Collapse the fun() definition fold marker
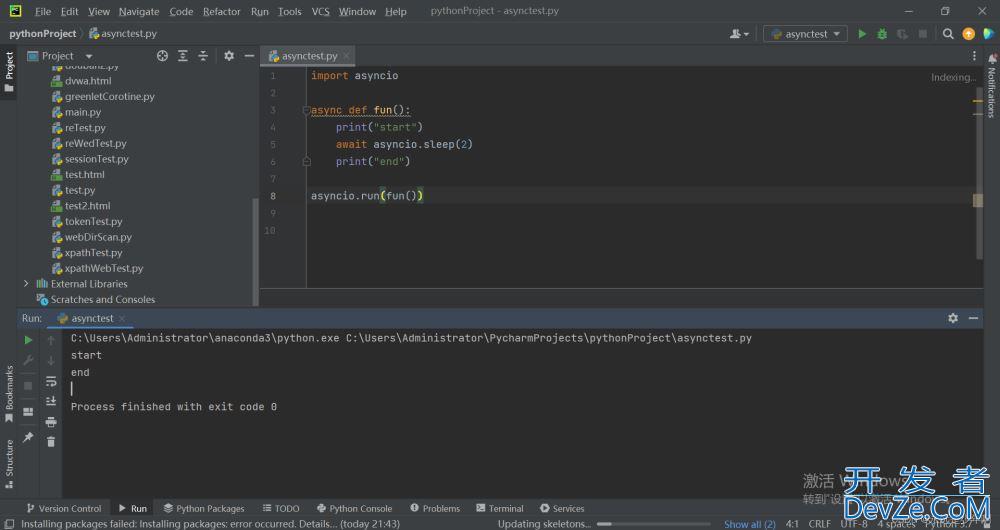The height and width of the screenshot is (530, 1000). pos(306,110)
